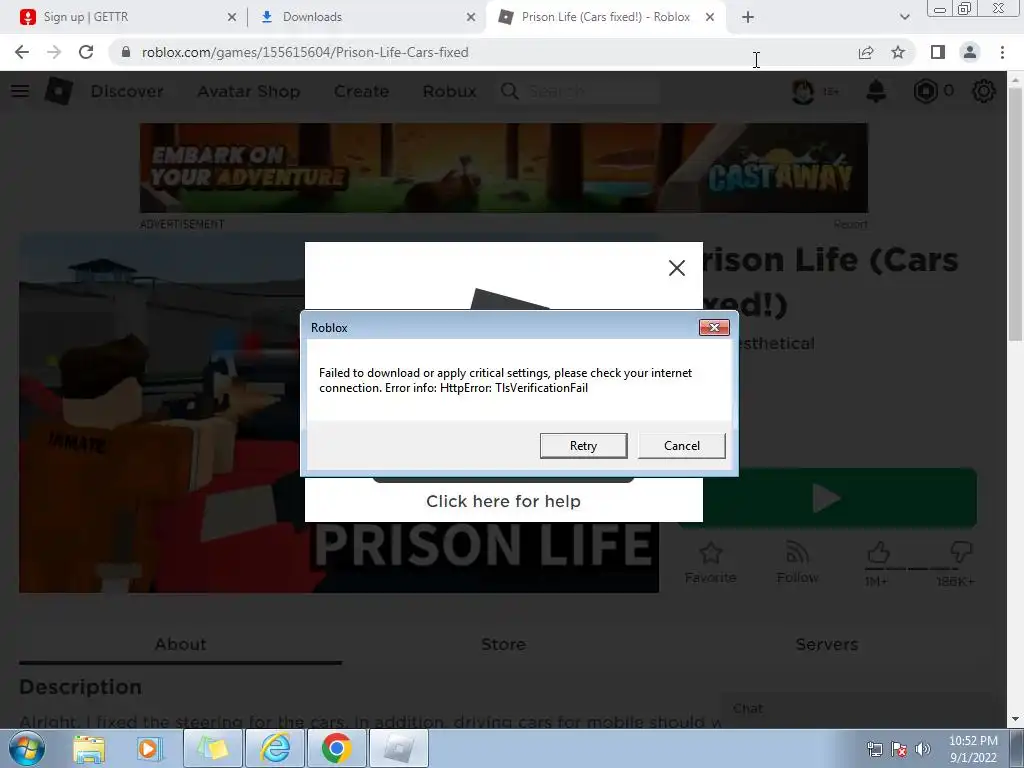The image size is (1024, 768).
Task: Click the taskbar clock showing 10:52 PM
Action: (973, 749)
